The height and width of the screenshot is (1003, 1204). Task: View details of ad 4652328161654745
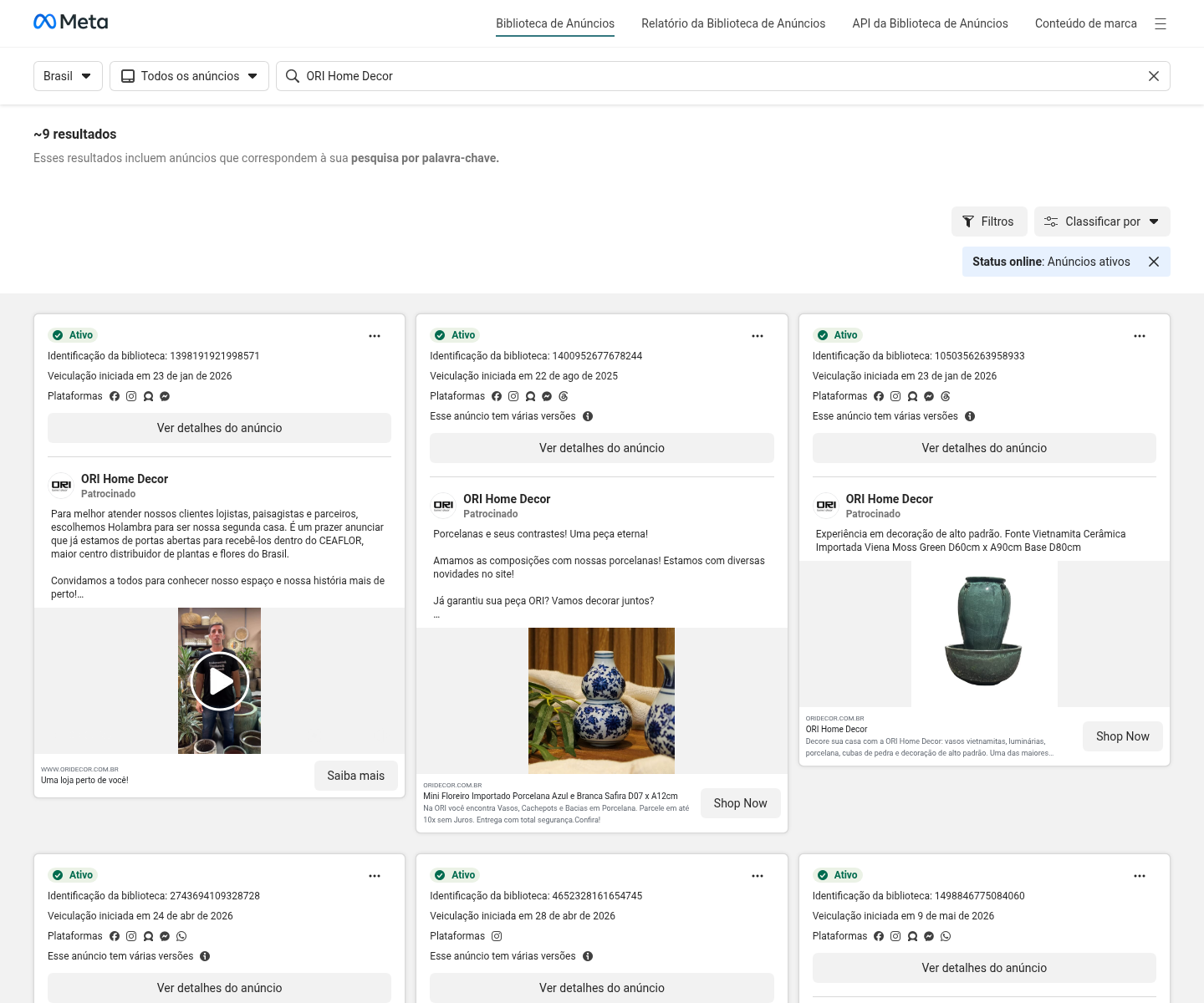[x=602, y=988]
